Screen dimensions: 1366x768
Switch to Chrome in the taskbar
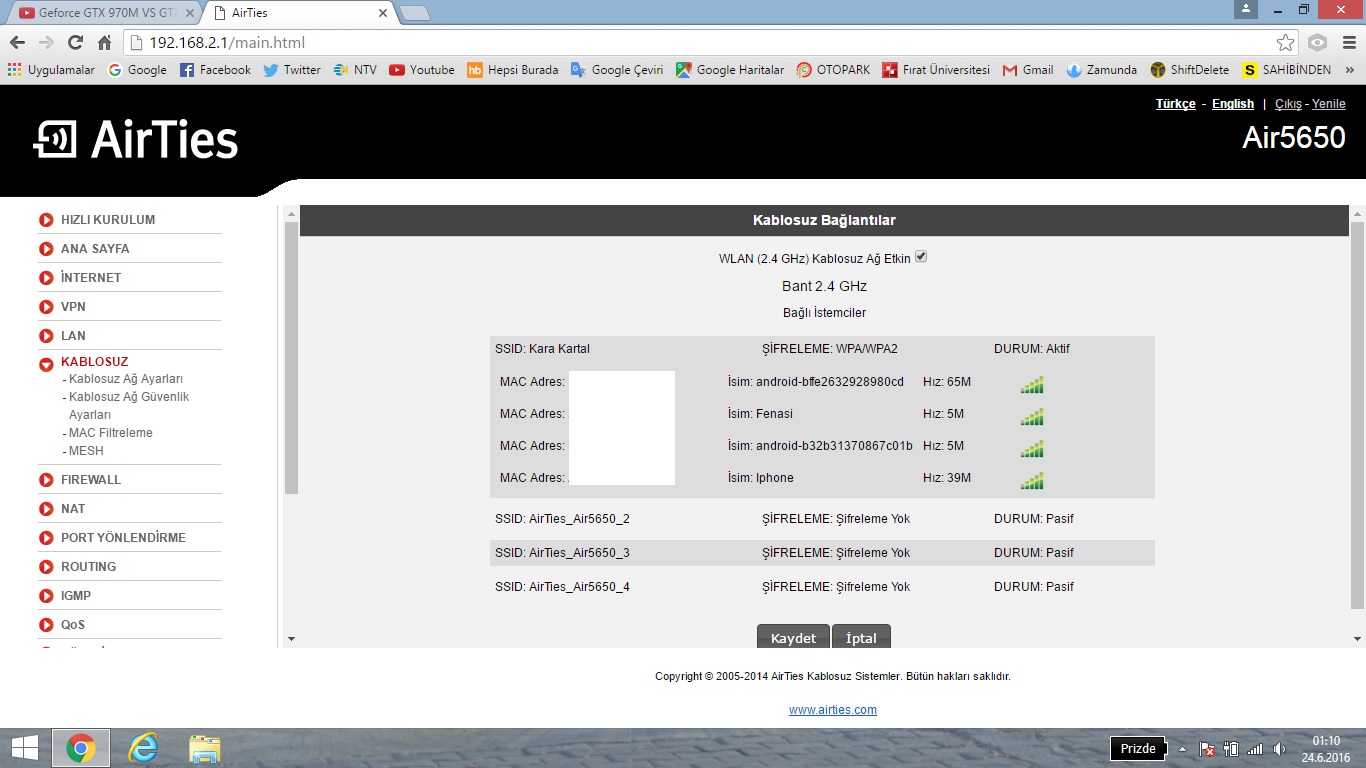(81, 748)
